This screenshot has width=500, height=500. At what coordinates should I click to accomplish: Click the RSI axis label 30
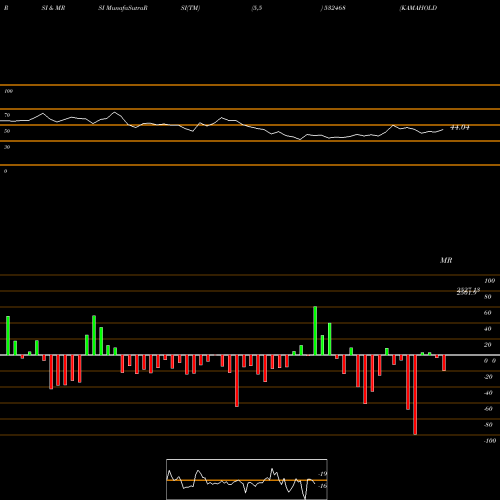click(7, 147)
